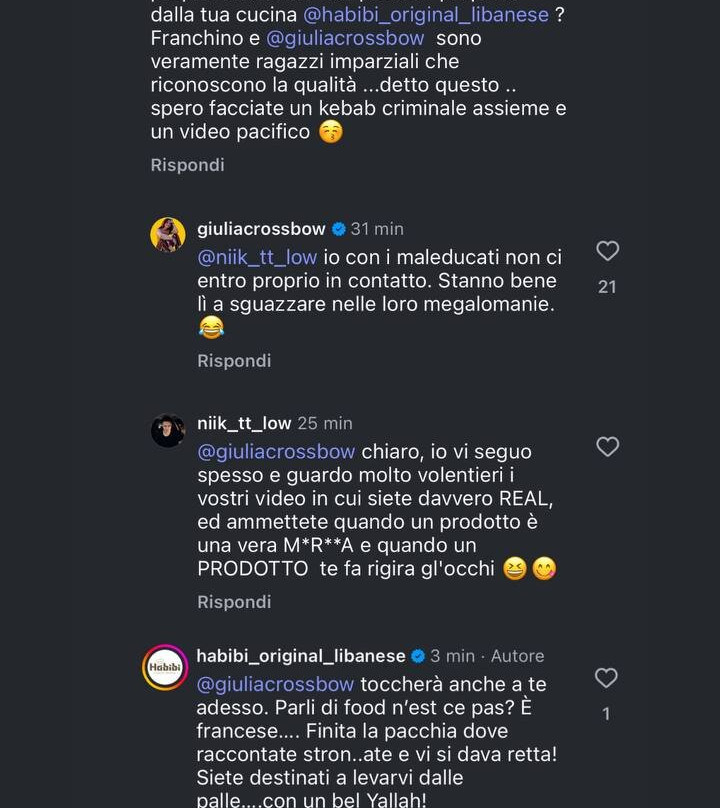Open giuliacrossbow's profile picture
The image size is (720, 808).
pyautogui.click(x=168, y=235)
